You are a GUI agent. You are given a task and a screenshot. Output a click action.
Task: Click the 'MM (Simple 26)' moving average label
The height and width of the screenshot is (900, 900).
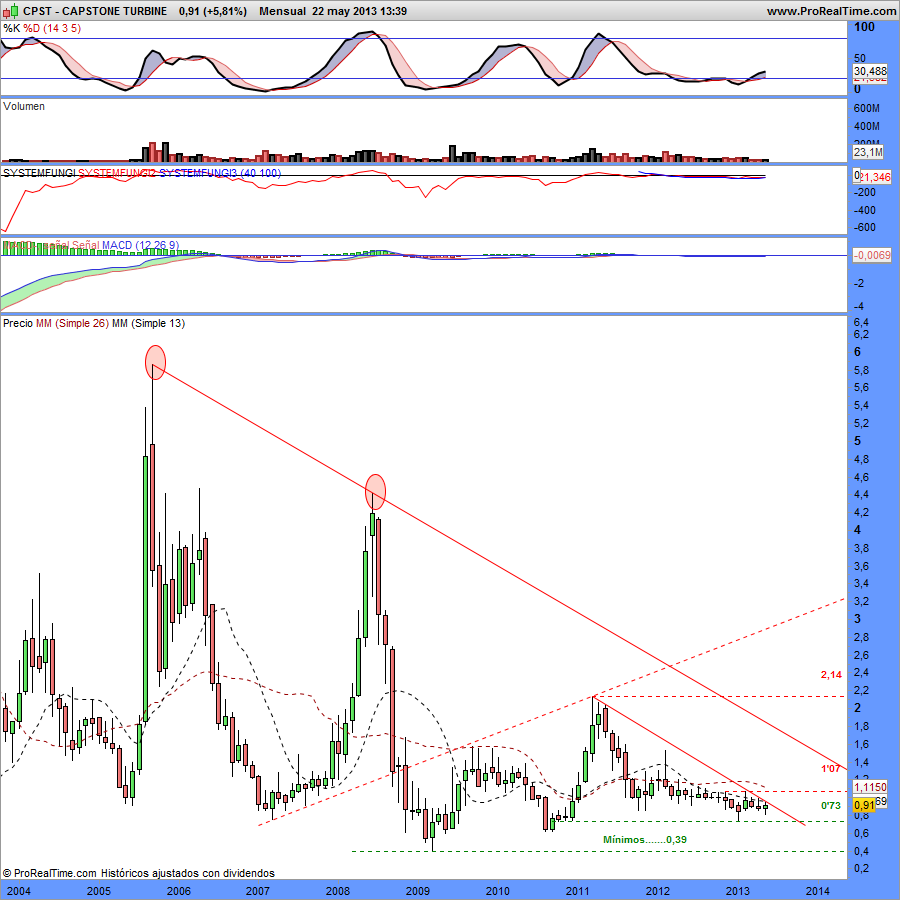point(72,323)
